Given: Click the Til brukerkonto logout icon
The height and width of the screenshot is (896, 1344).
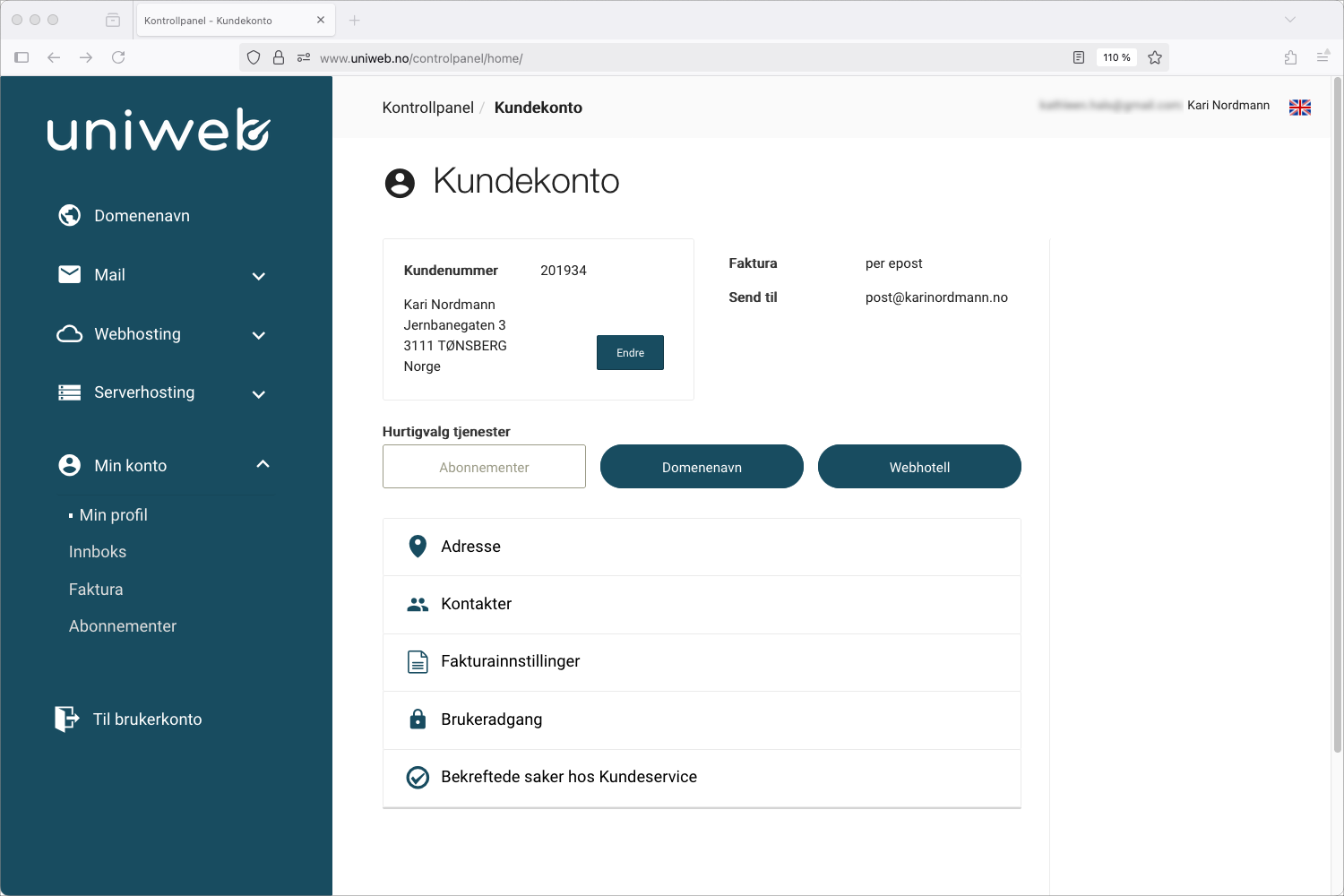Looking at the screenshot, I should (x=65, y=719).
